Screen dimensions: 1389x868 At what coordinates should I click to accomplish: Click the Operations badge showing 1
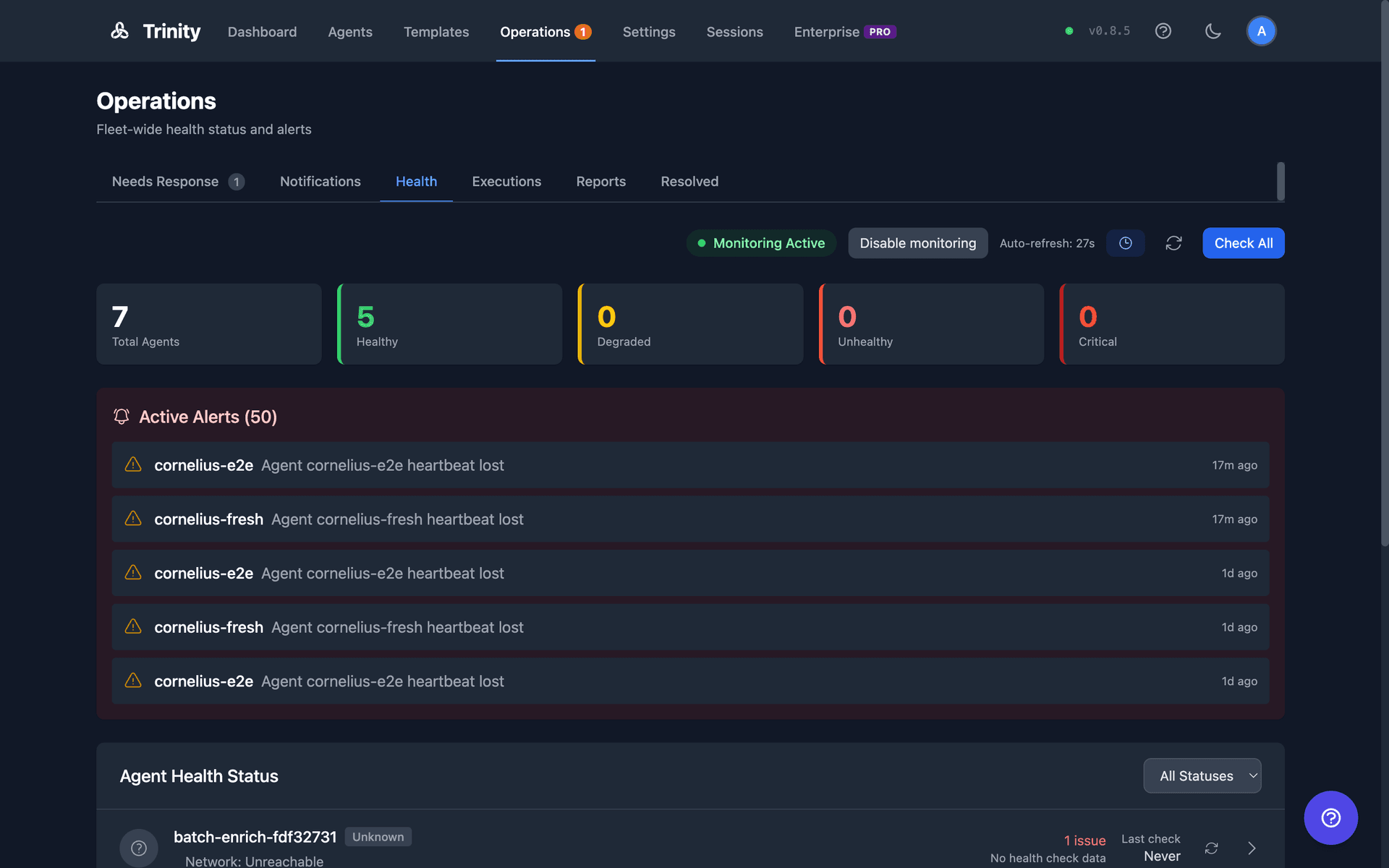click(x=583, y=32)
